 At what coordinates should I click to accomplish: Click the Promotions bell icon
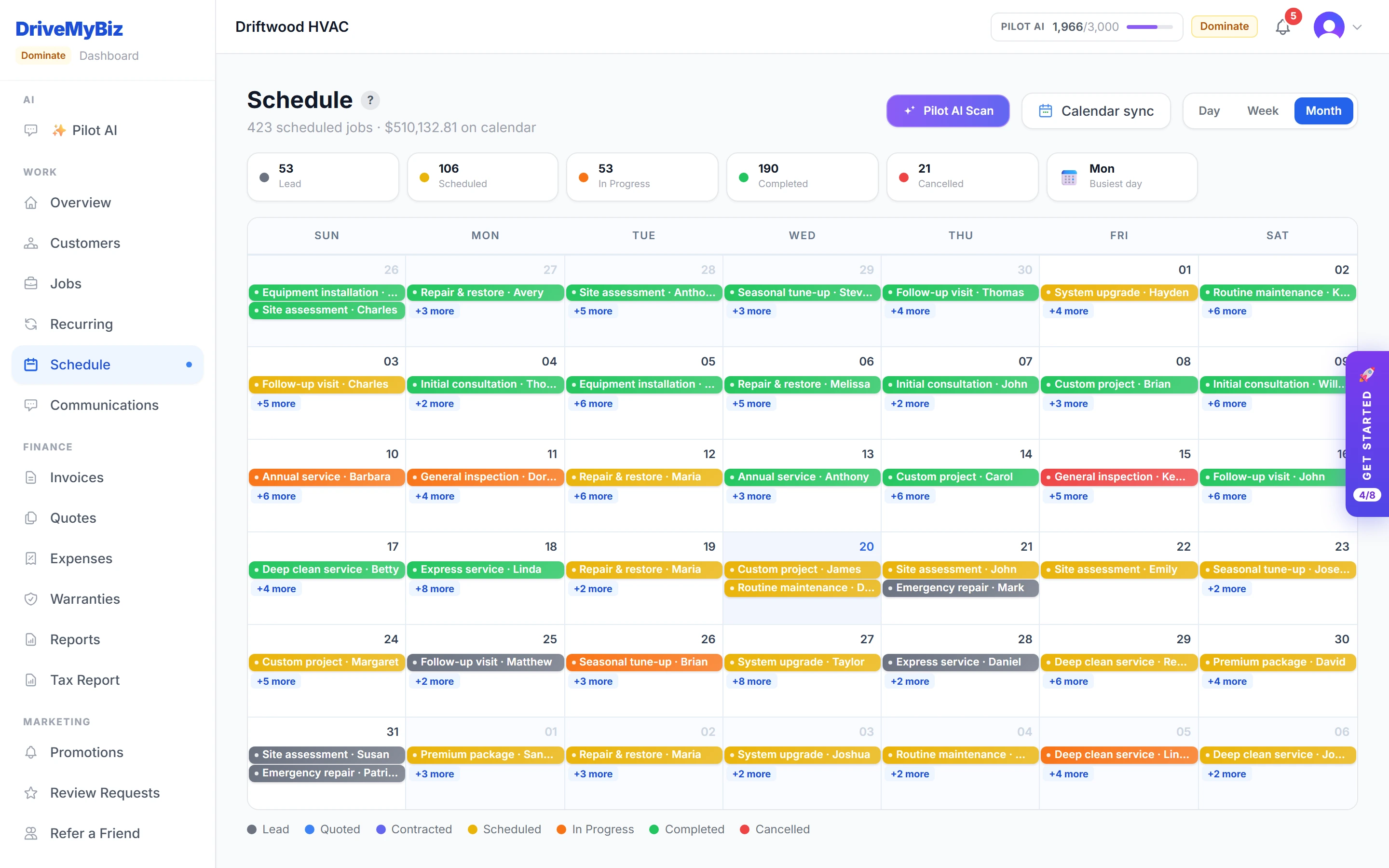click(31, 753)
